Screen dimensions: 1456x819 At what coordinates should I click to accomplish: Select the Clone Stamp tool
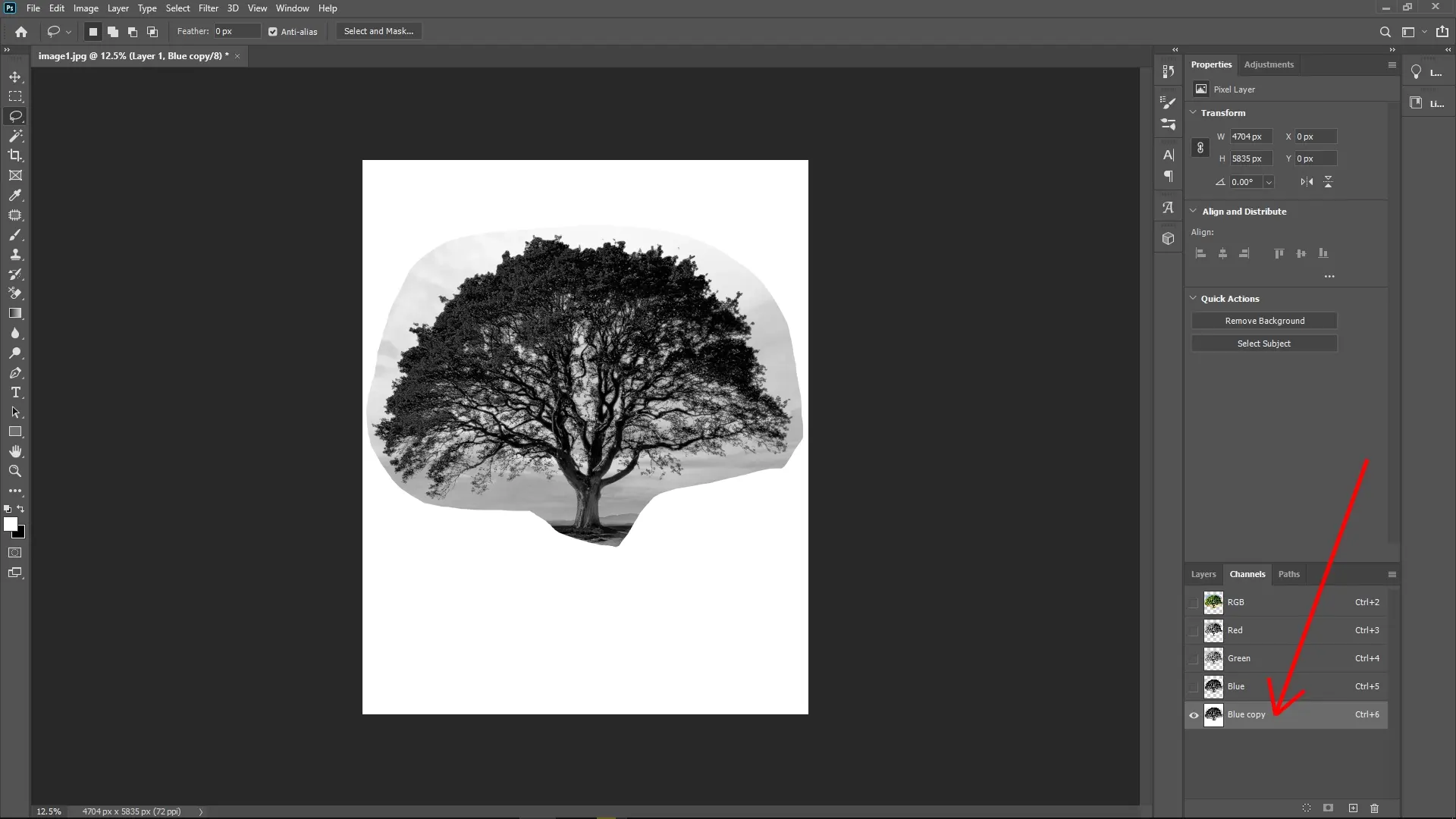pos(15,255)
